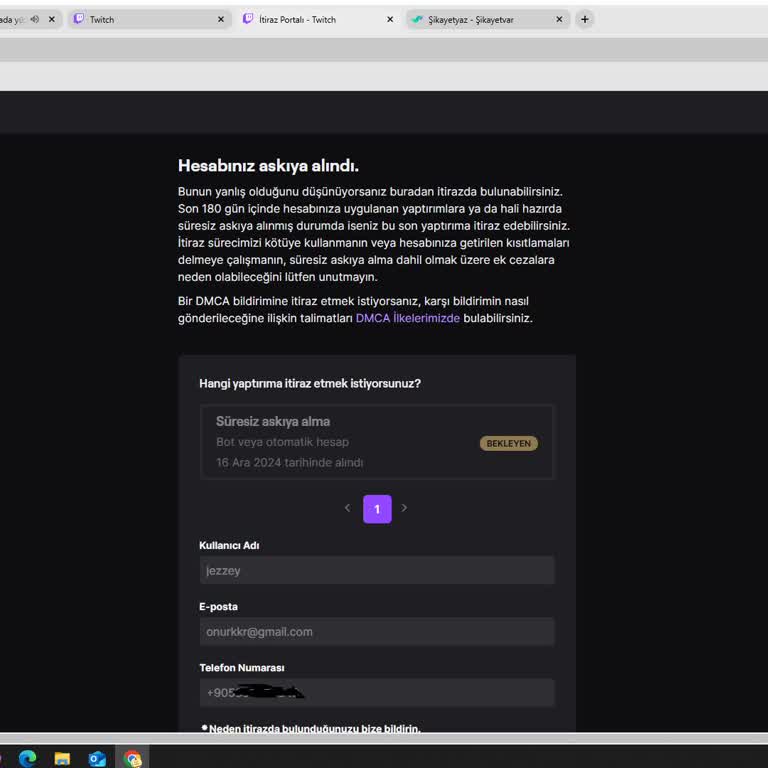
Task: Click the BEKLEYEN status badge
Action: click(508, 443)
